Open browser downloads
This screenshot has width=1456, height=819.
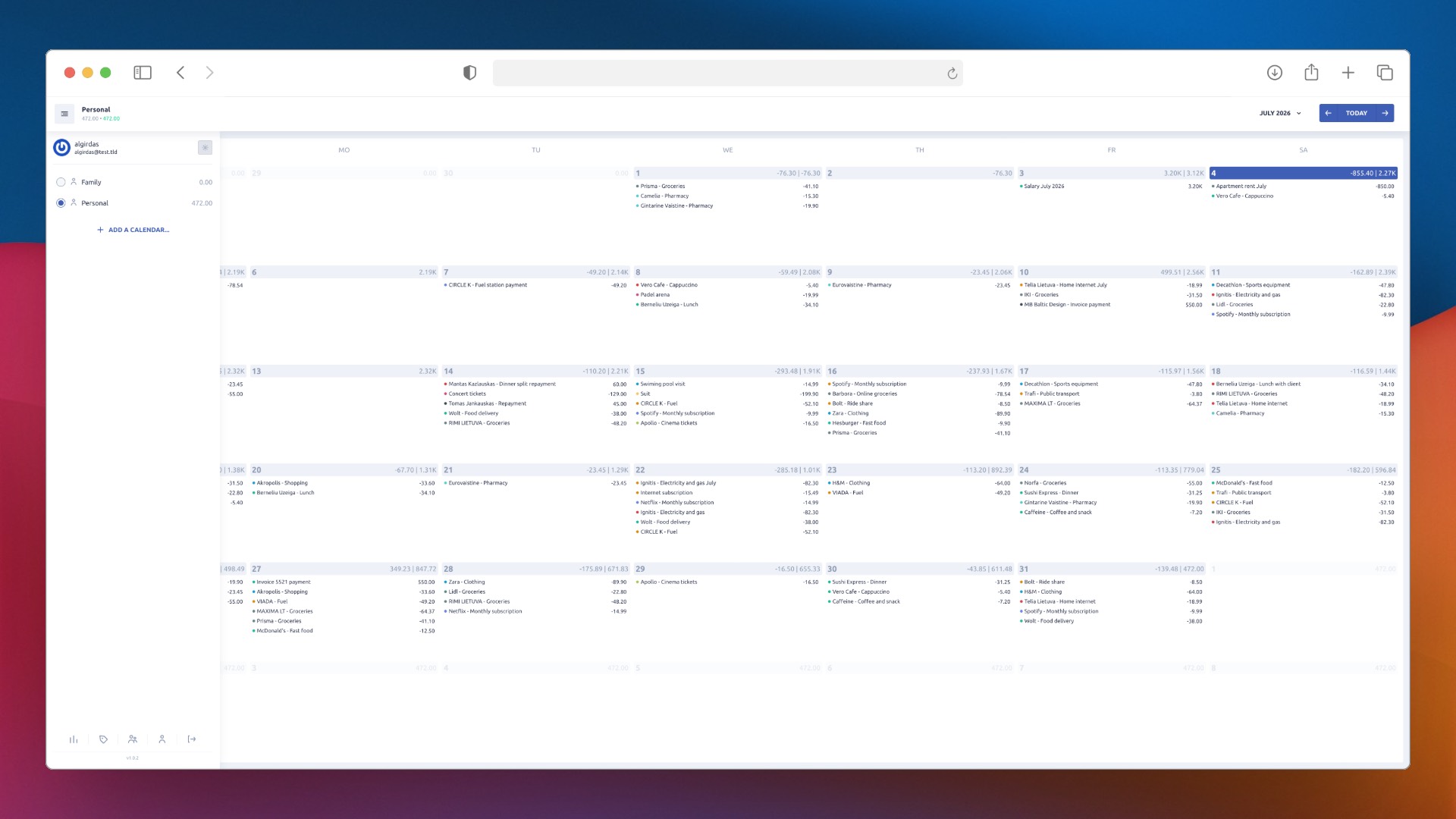point(1275,73)
